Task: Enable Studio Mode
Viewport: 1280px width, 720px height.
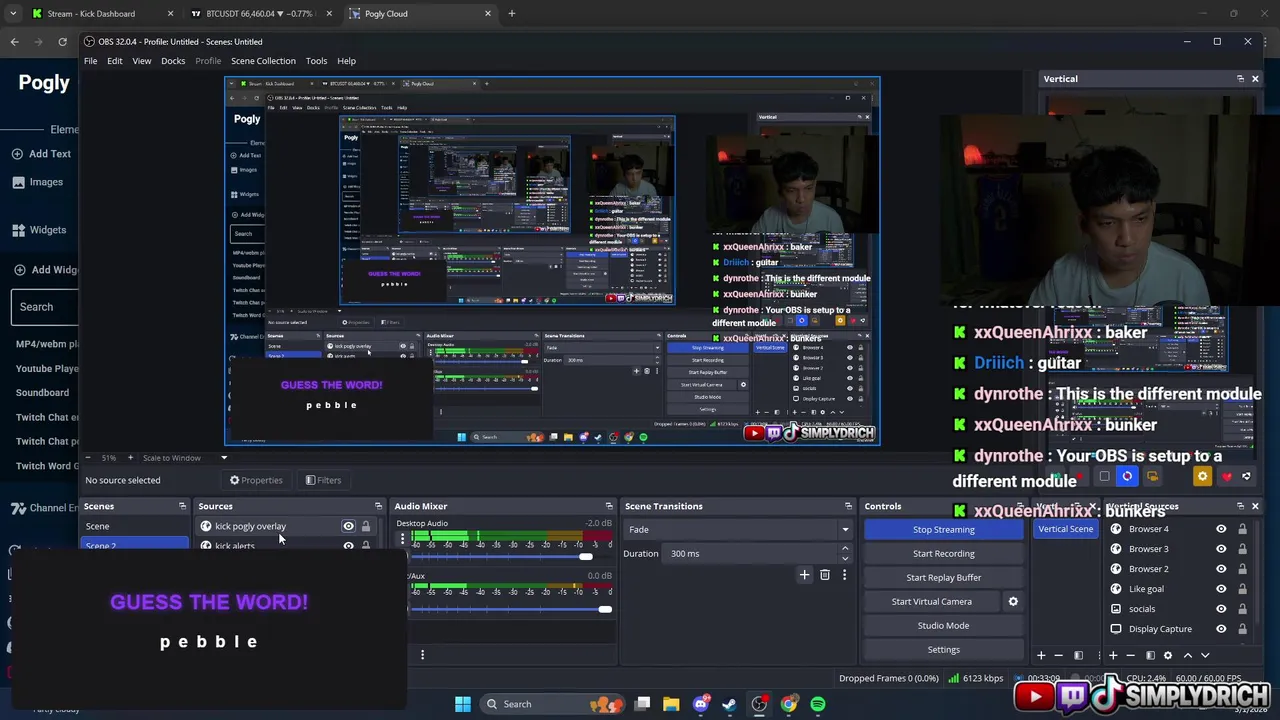Action: pyautogui.click(x=943, y=625)
